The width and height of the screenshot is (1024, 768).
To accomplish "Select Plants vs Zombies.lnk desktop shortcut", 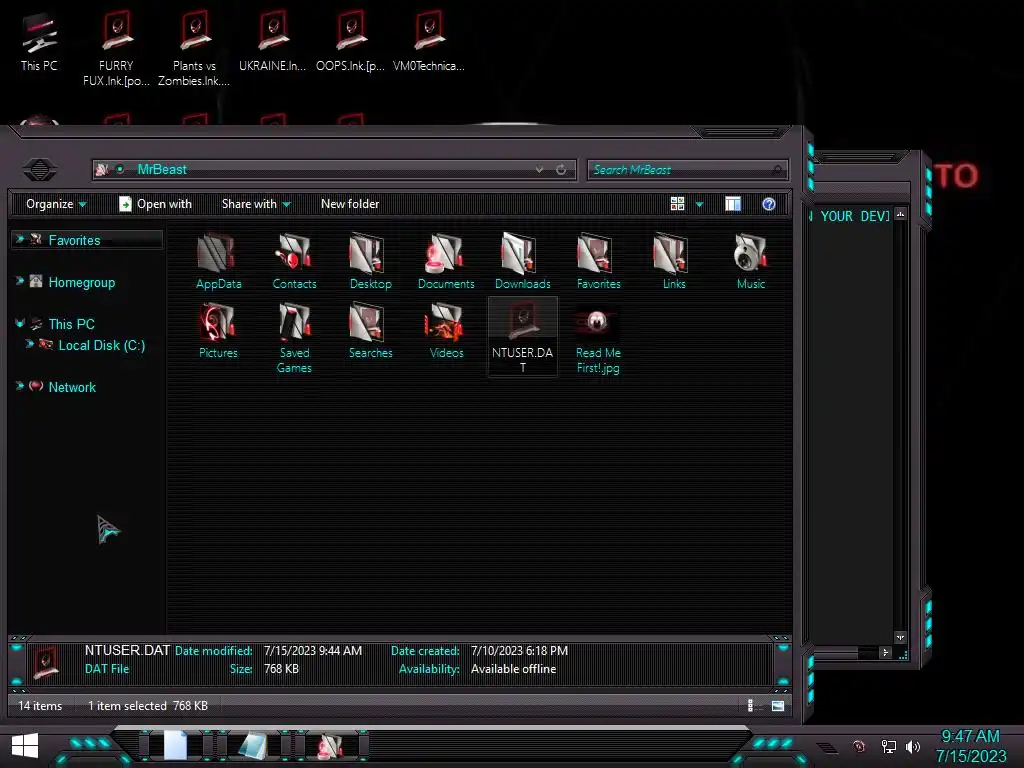I will (x=194, y=49).
